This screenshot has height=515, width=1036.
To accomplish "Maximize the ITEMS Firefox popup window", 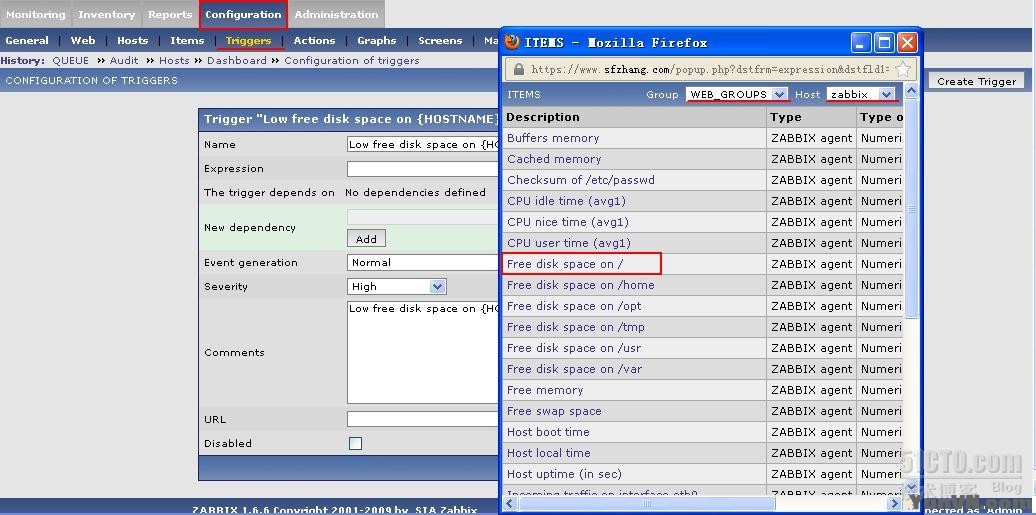I will pos(884,43).
